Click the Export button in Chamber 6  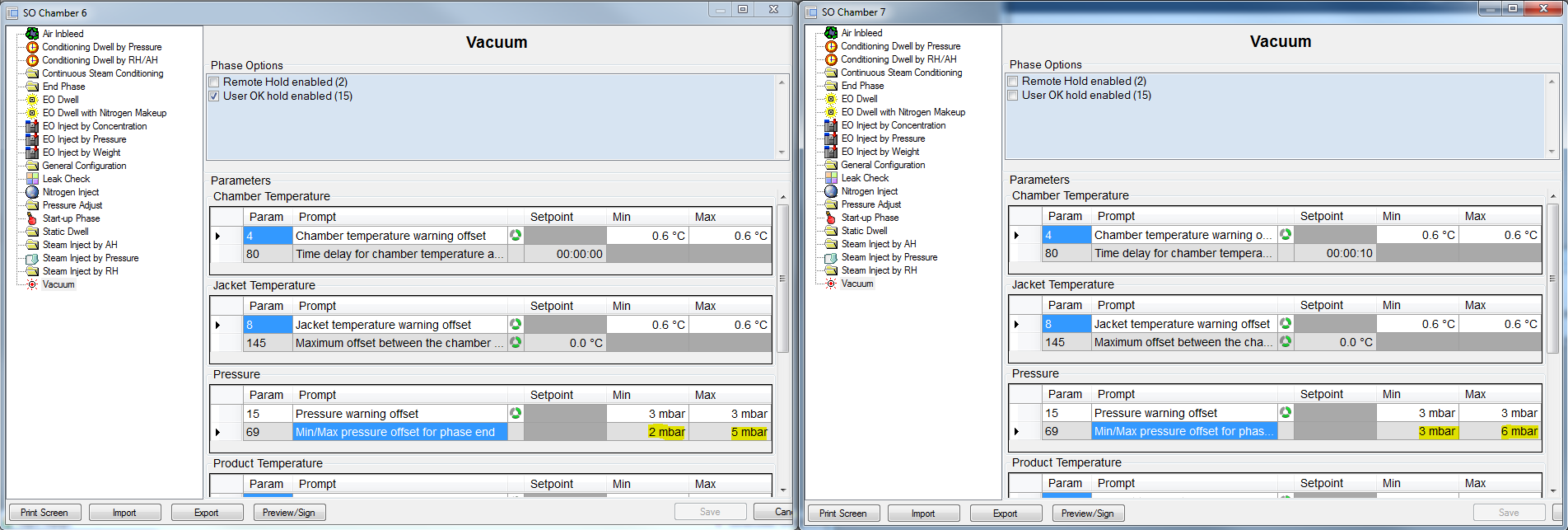(x=207, y=513)
